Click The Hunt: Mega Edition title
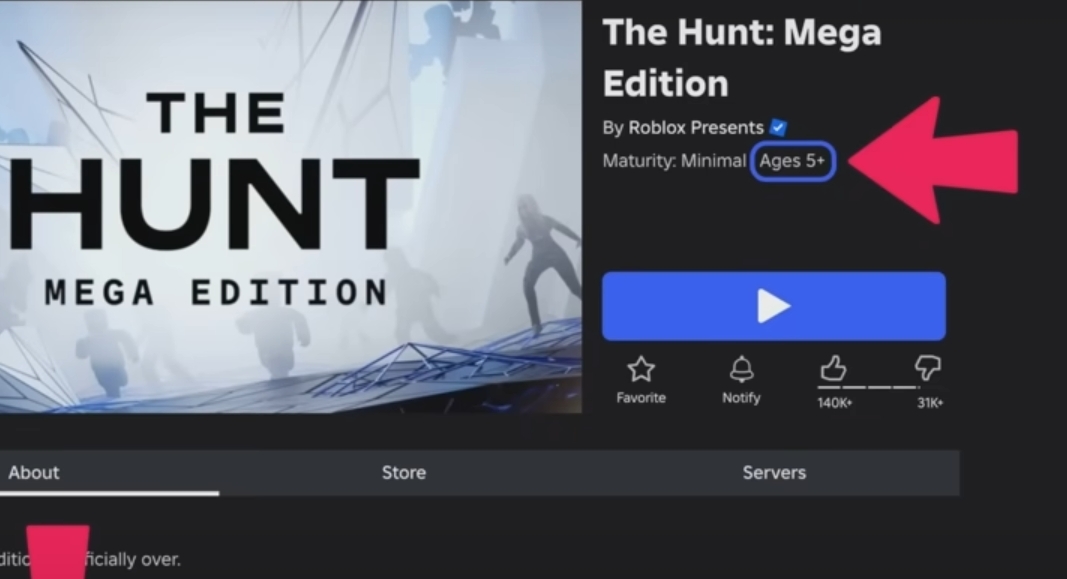This screenshot has height=579, width=1067. (x=741, y=57)
